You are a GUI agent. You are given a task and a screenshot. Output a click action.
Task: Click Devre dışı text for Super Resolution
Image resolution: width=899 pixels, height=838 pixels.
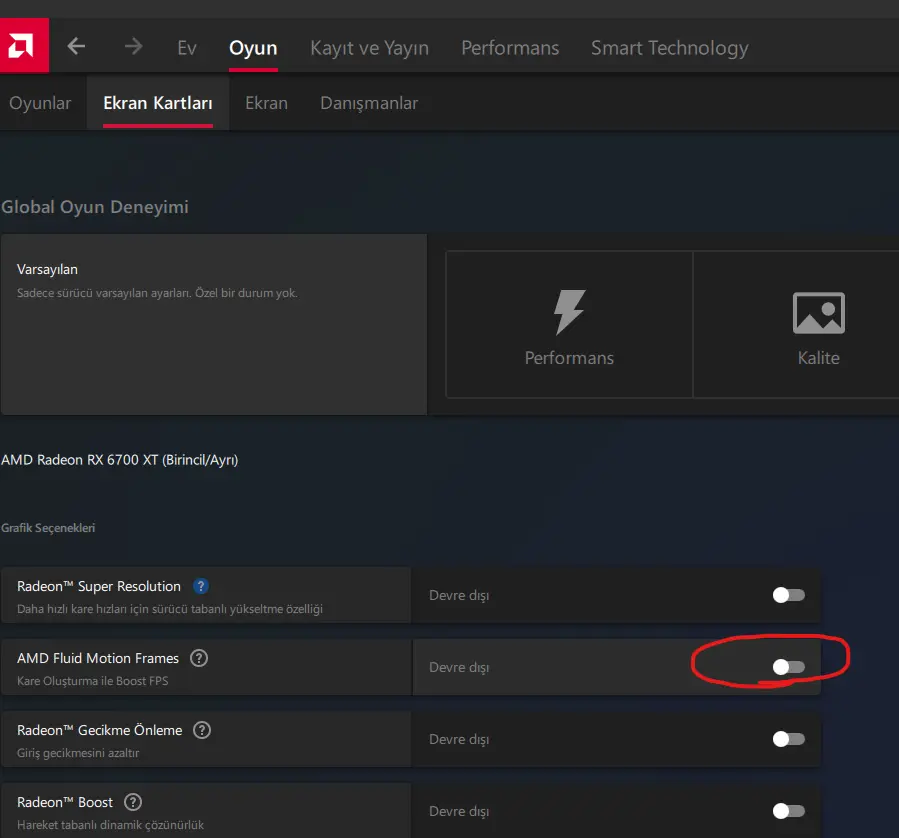tap(459, 596)
